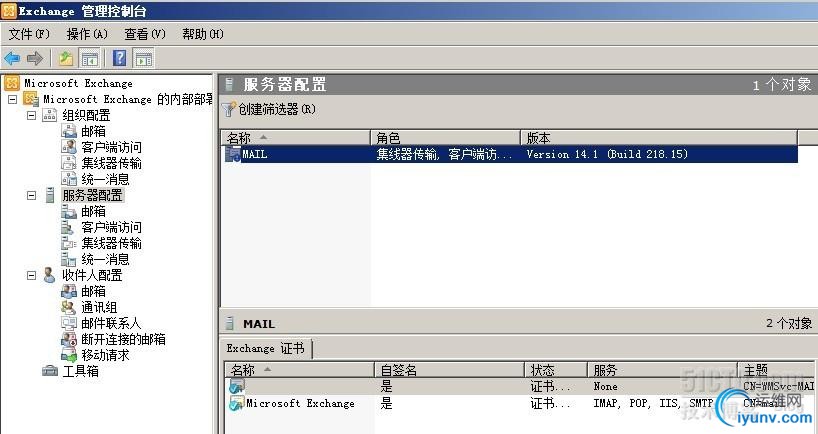
Task: Click the 邮箱 icon under 服务器配置
Action: pyautogui.click(x=69, y=211)
